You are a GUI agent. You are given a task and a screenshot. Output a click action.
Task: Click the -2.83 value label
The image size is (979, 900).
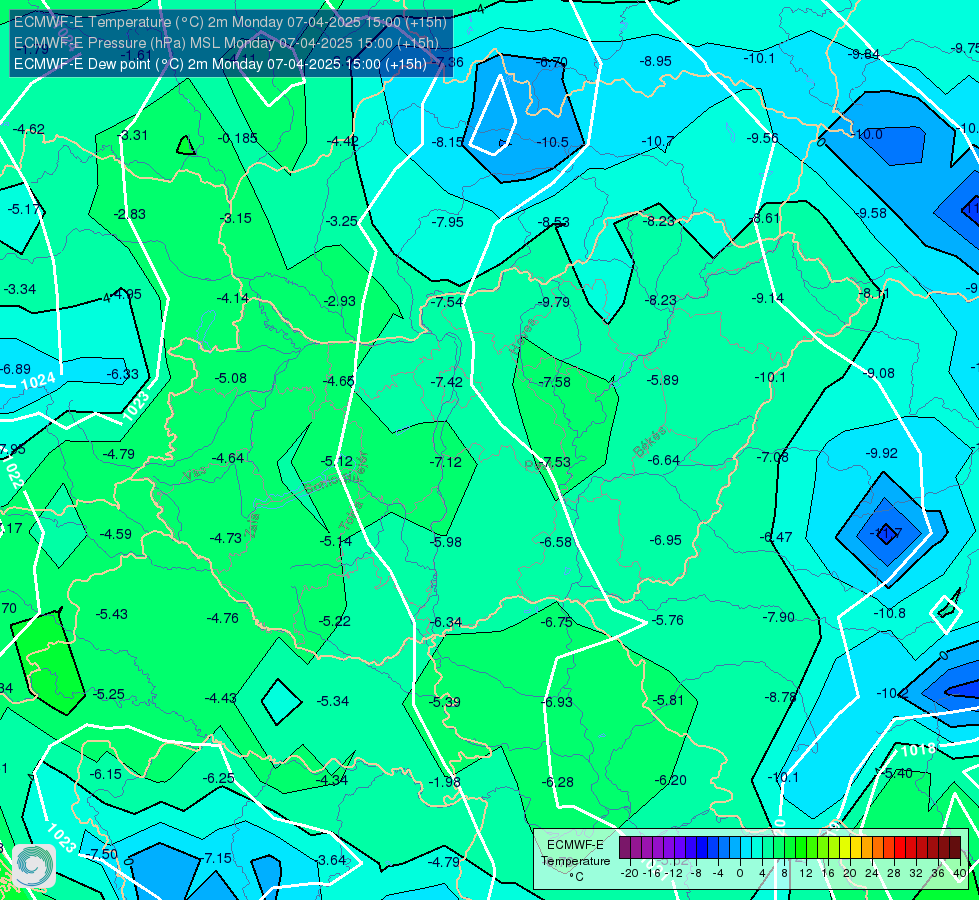pyautogui.click(x=130, y=214)
